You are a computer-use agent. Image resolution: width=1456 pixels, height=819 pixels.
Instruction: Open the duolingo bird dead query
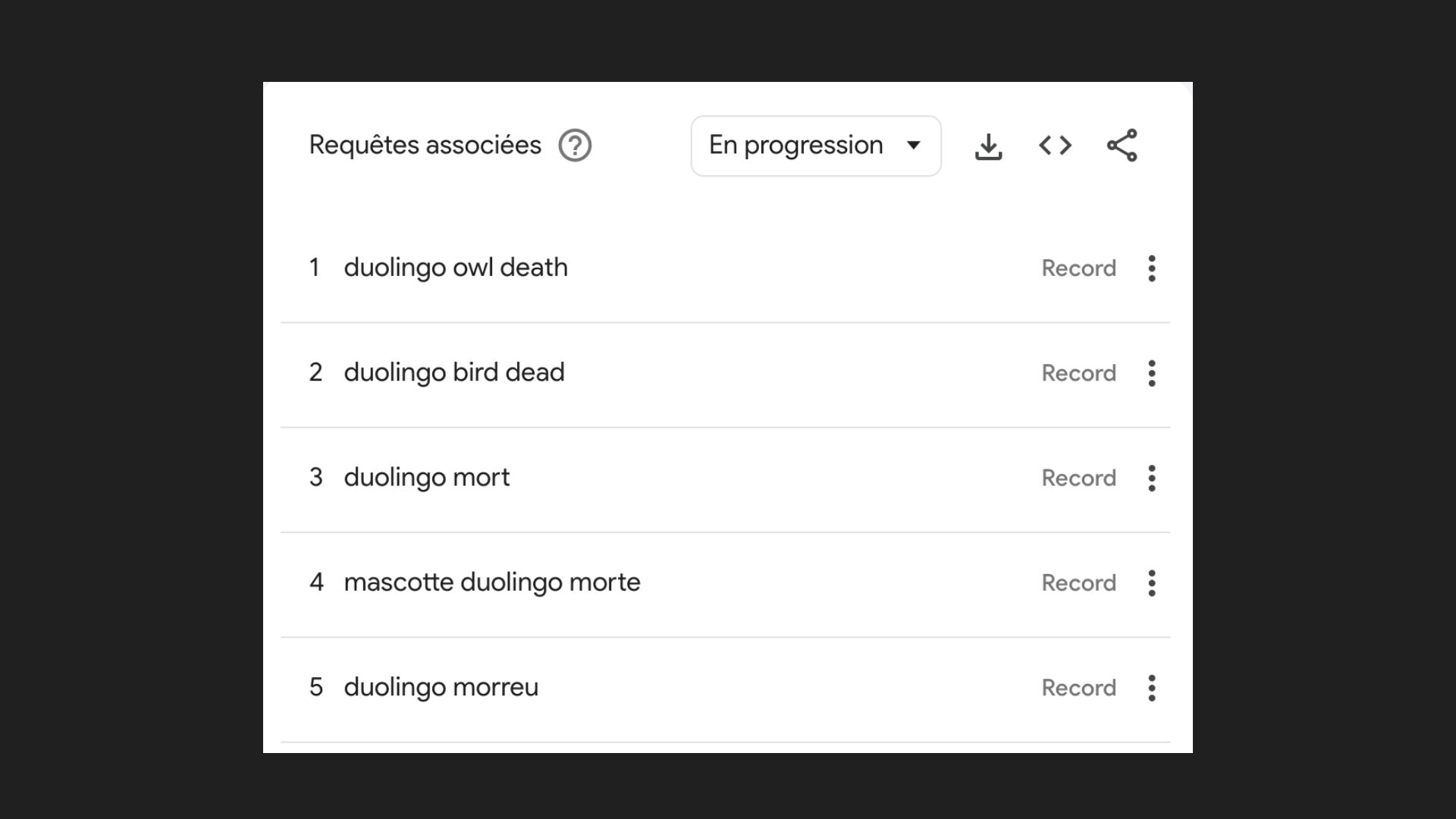[453, 372]
